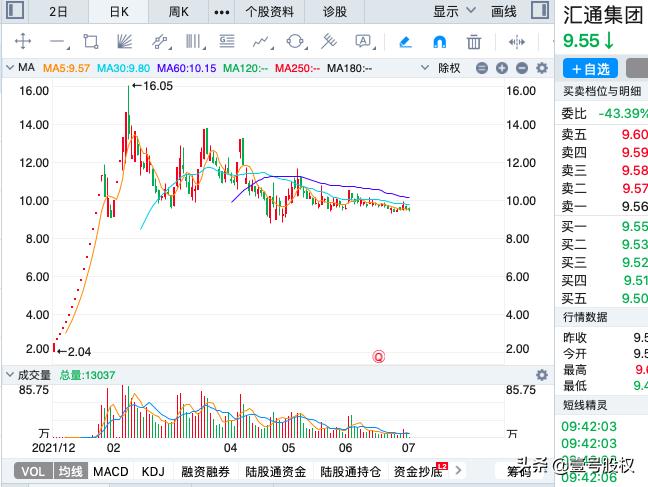Click the MA250 label
This screenshot has height=487, width=648.
pos(298,68)
